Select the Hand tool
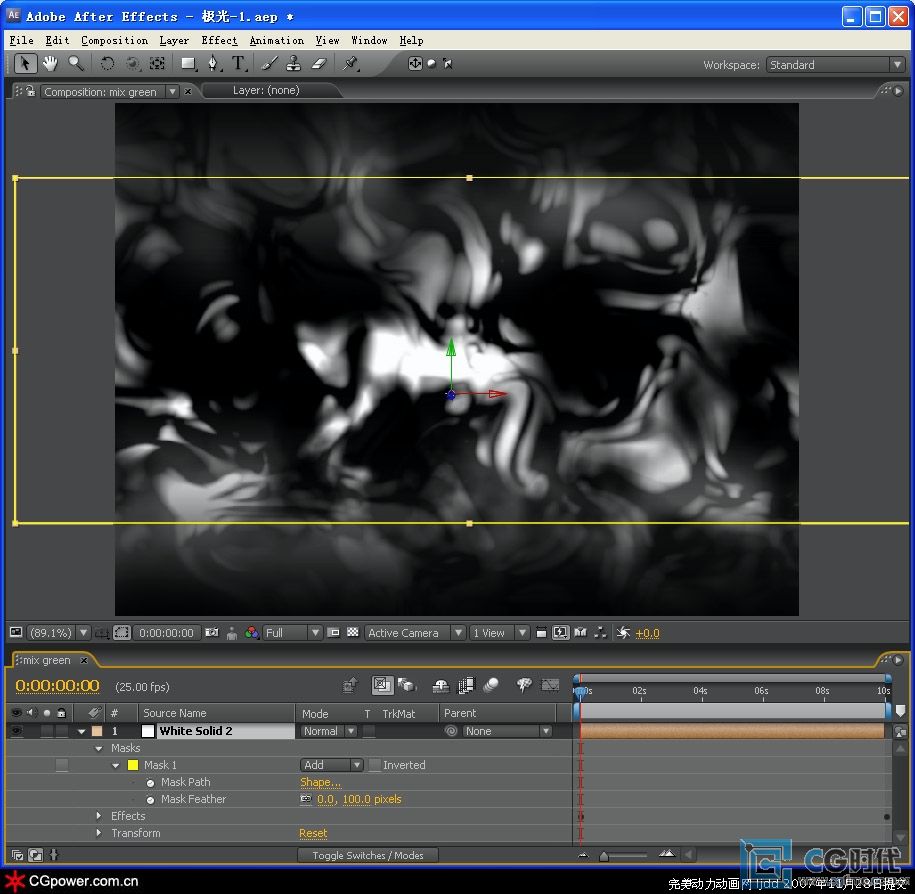915x894 pixels. coord(49,63)
